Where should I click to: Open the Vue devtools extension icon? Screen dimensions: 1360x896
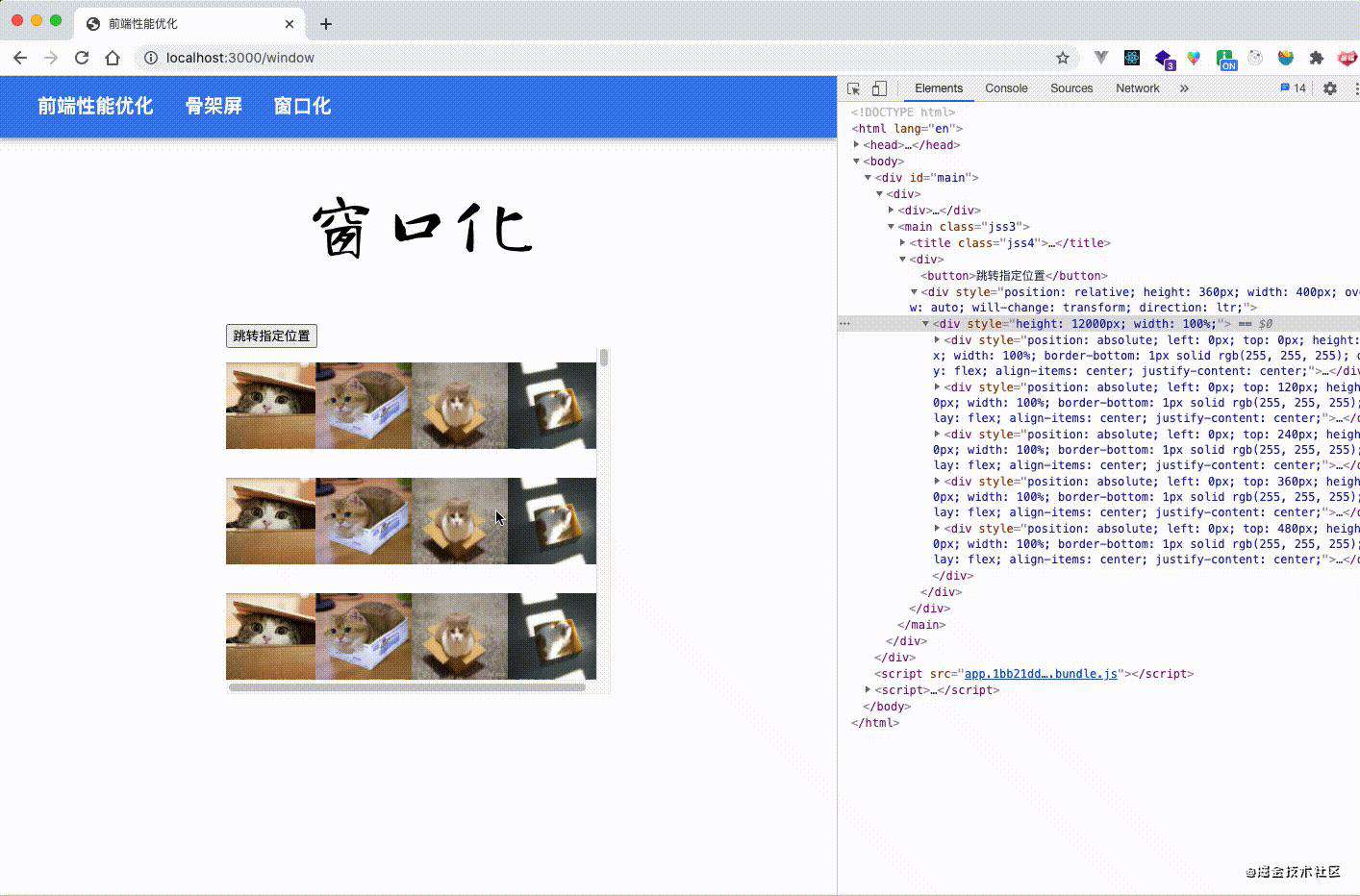[1101, 58]
